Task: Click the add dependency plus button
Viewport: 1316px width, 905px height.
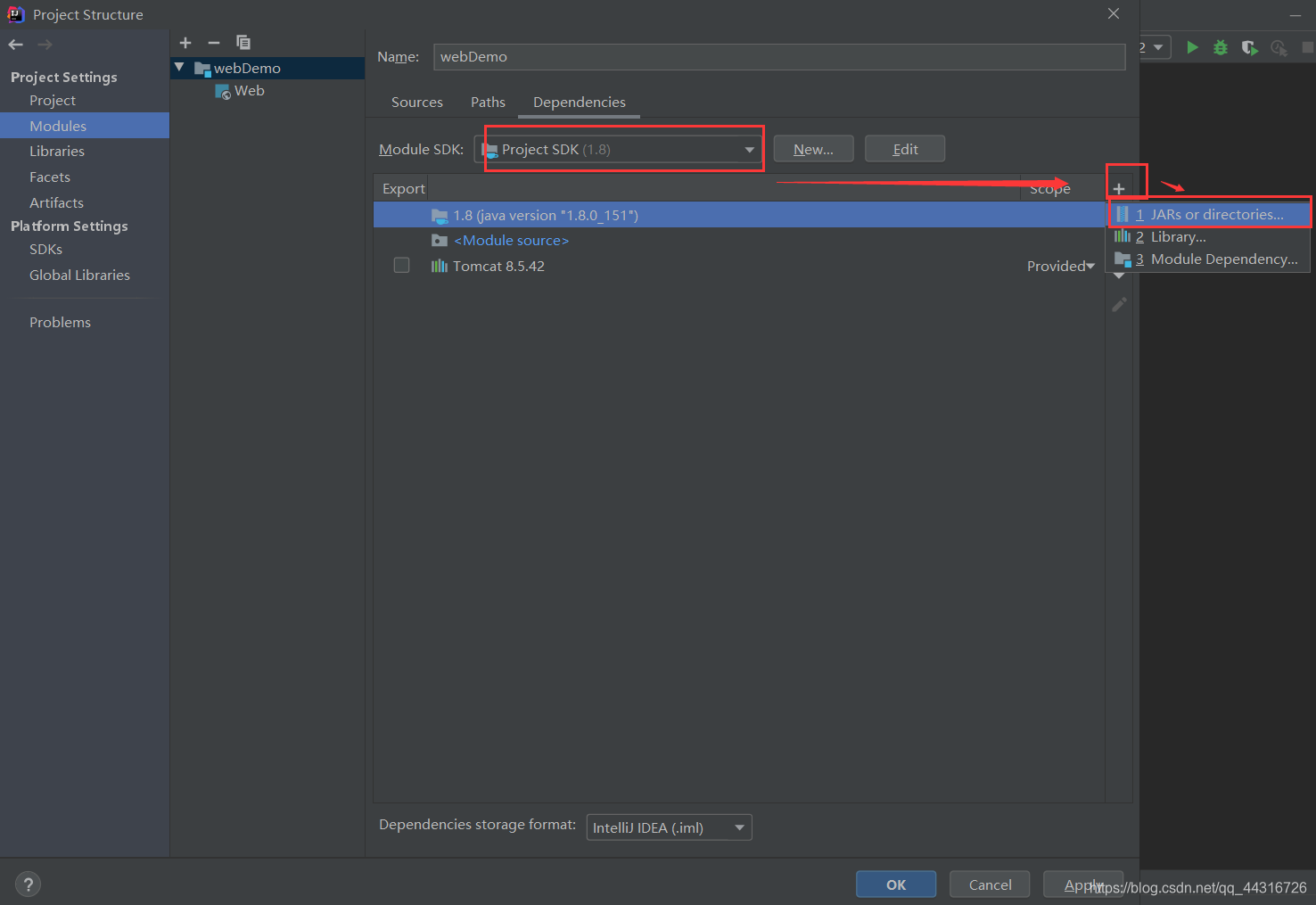Action: pyautogui.click(x=1119, y=188)
